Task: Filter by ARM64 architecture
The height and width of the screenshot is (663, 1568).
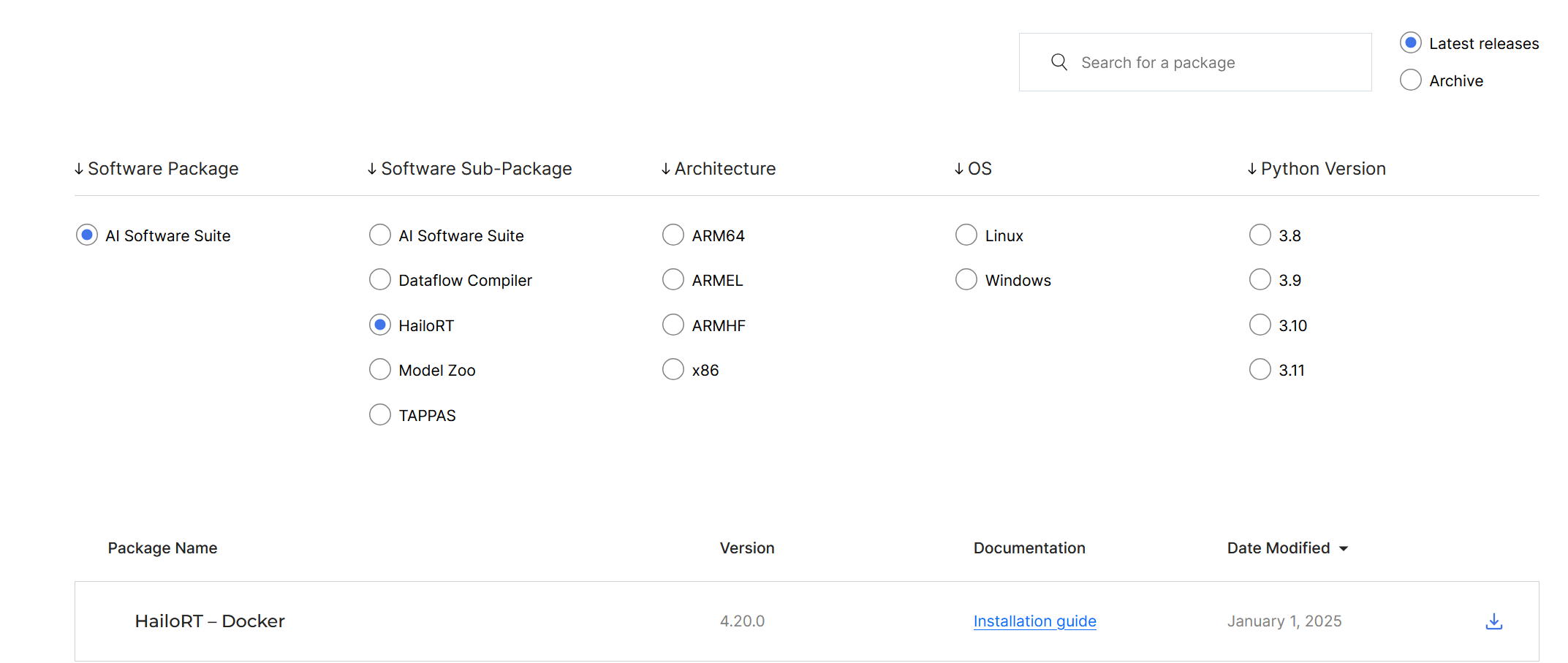Action: (x=673, y=235)
